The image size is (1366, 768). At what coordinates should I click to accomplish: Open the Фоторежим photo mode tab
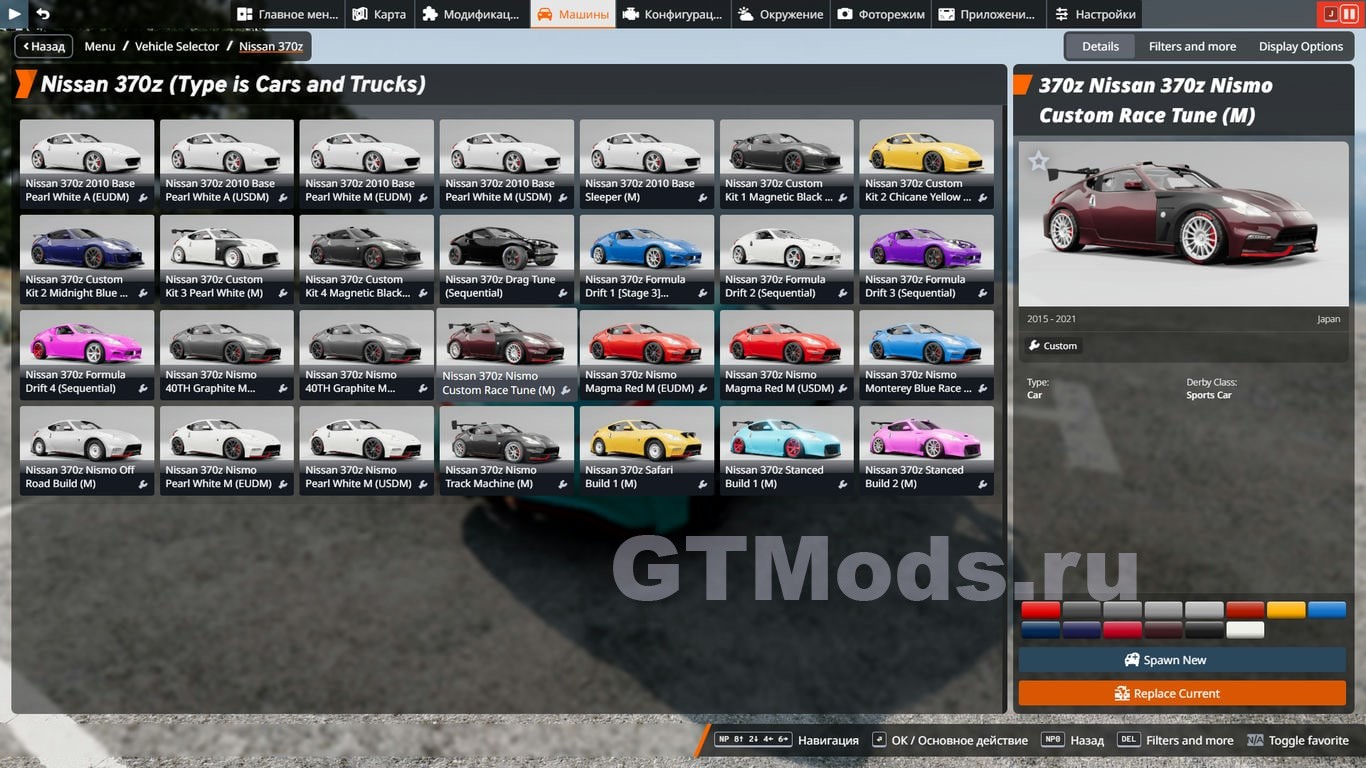(880, 15)
